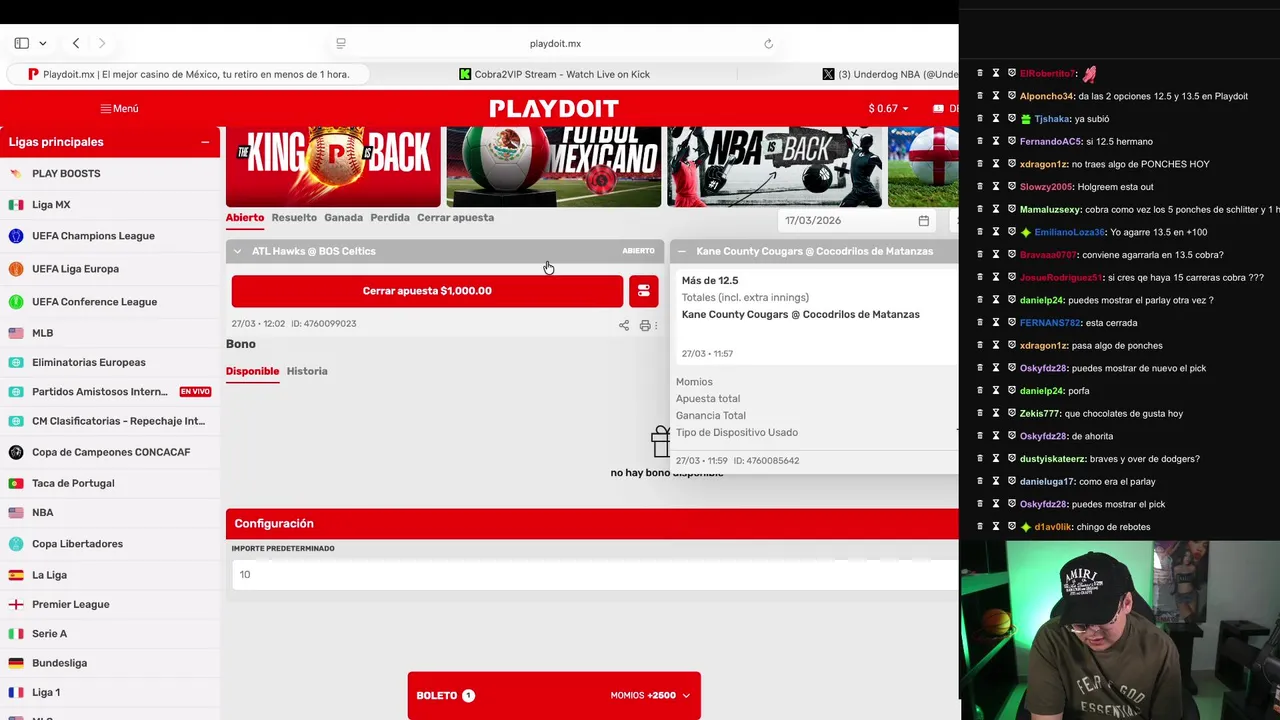Select the Premier League England flag icon
The width and height of the screenshot is (1280, 720).
(16, 604)
